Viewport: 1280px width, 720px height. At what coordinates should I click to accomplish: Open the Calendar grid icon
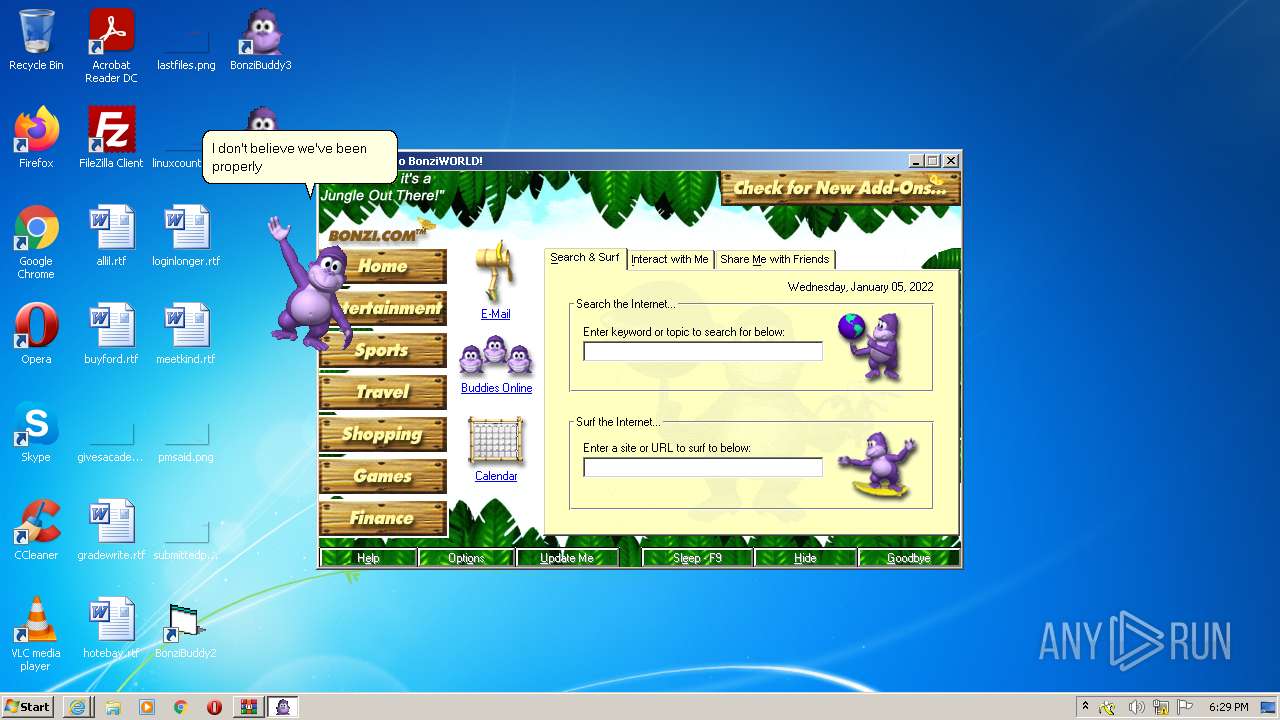[496, 441]
